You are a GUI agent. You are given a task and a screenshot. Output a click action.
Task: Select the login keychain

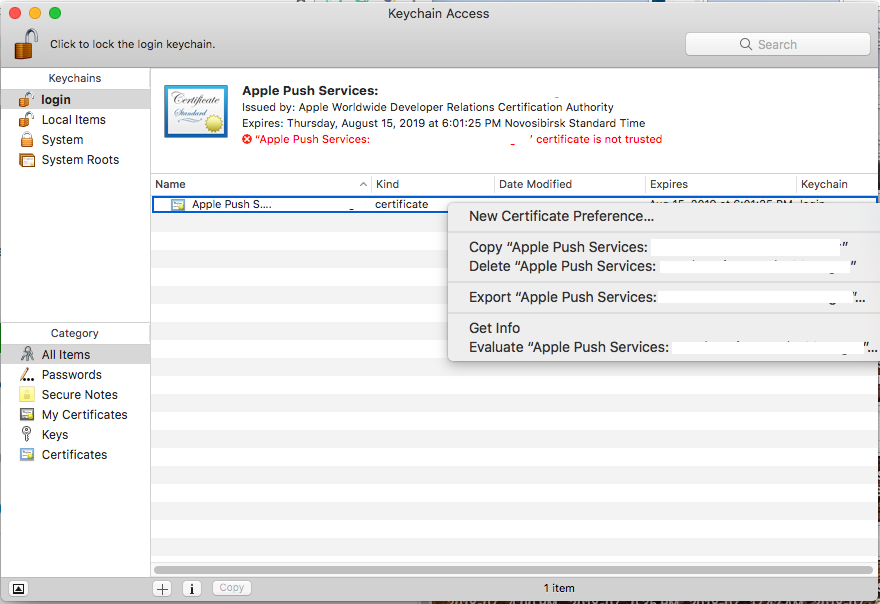coord(75,99)
